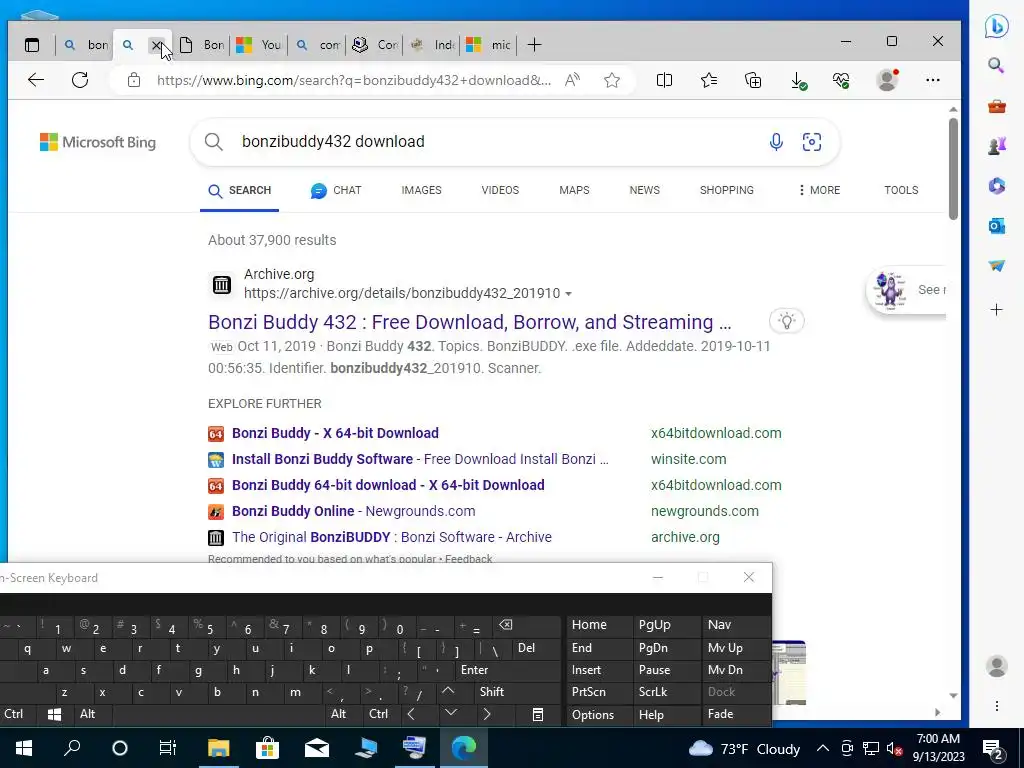Open Browser essentials heart icon
This screenshot has width=1024, height=768.
(x=841, y=80)
